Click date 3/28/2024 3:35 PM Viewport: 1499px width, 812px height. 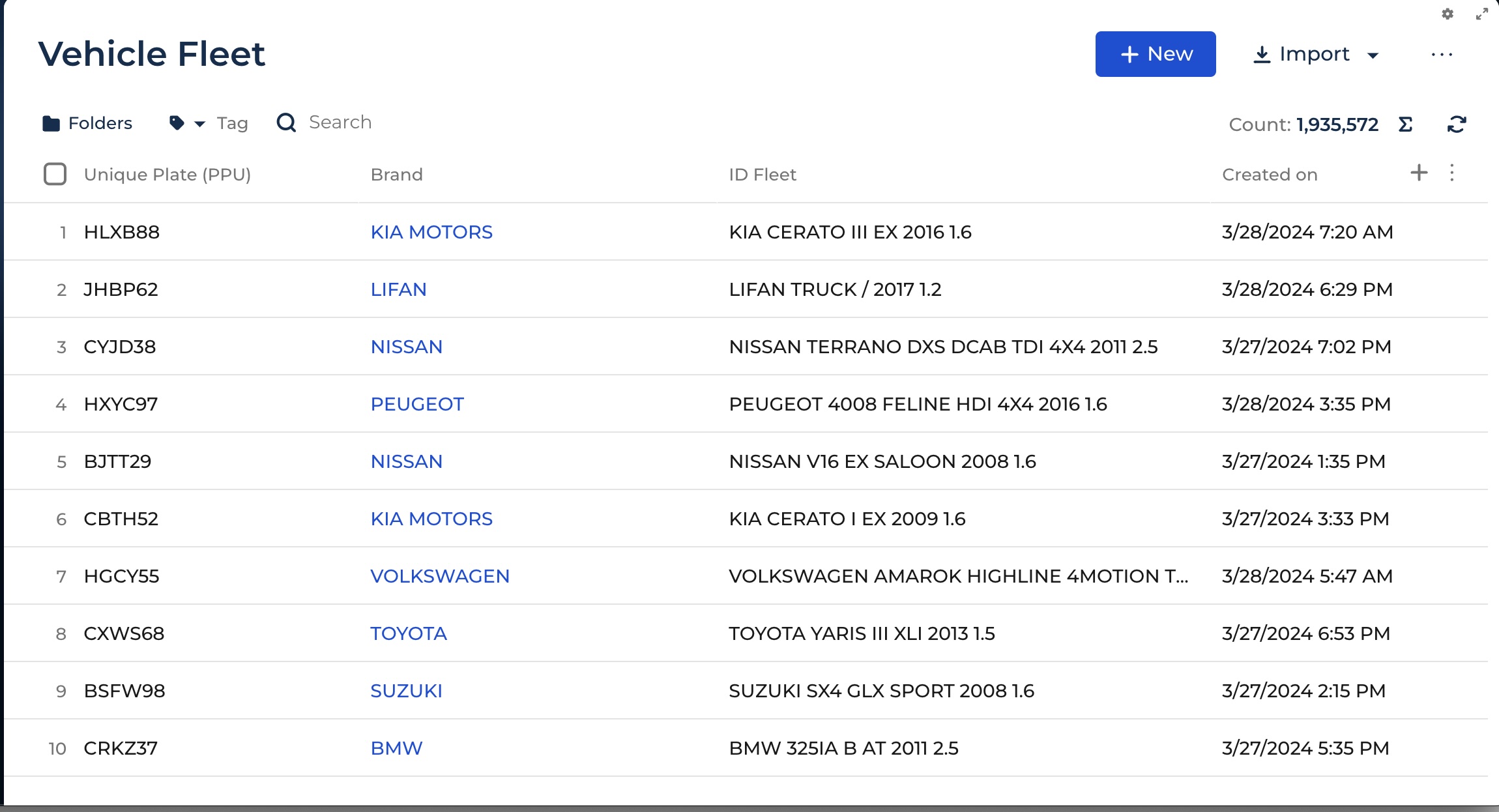[x=1307, y=404]
